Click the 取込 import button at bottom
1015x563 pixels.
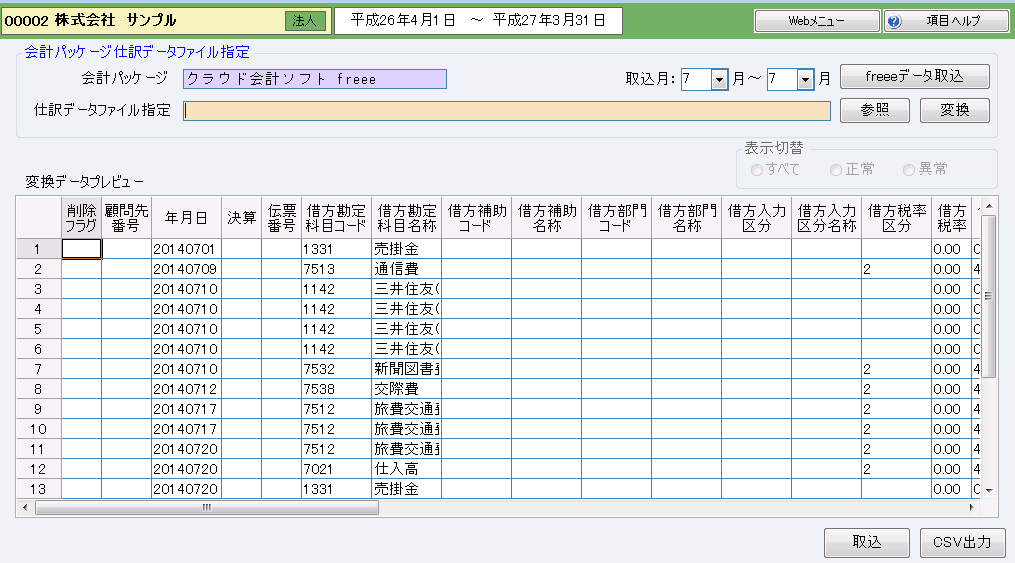[x=866, y=543]
